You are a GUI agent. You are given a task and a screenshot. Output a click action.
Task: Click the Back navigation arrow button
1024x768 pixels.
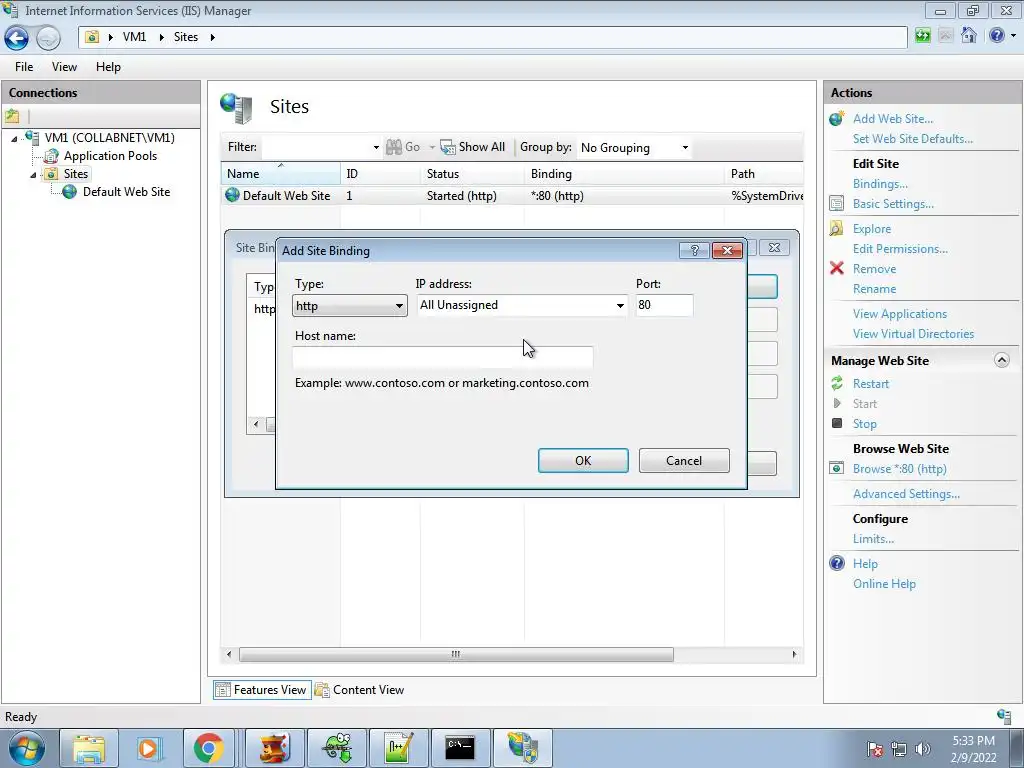(x=16, y=38)
